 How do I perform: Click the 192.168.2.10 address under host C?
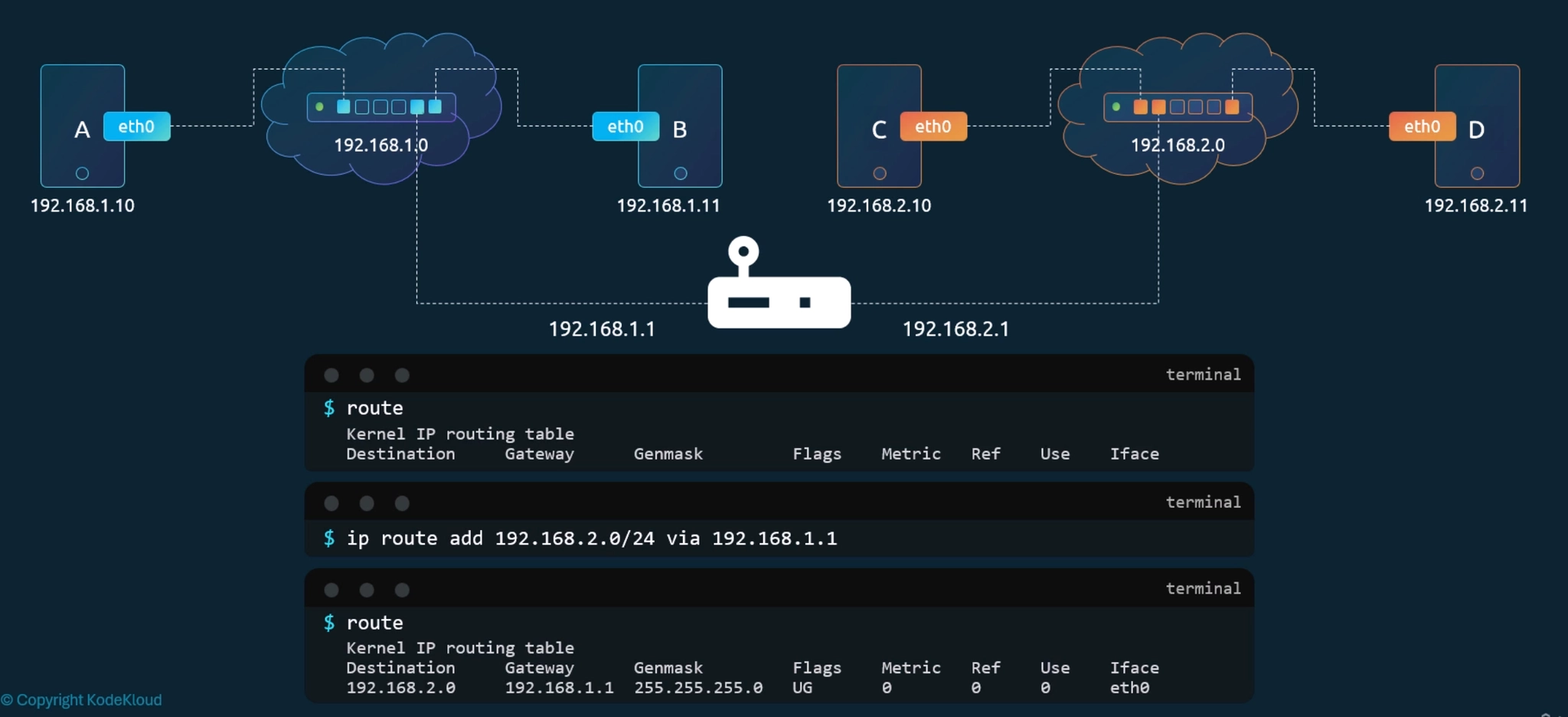click(x=879, y=205)
